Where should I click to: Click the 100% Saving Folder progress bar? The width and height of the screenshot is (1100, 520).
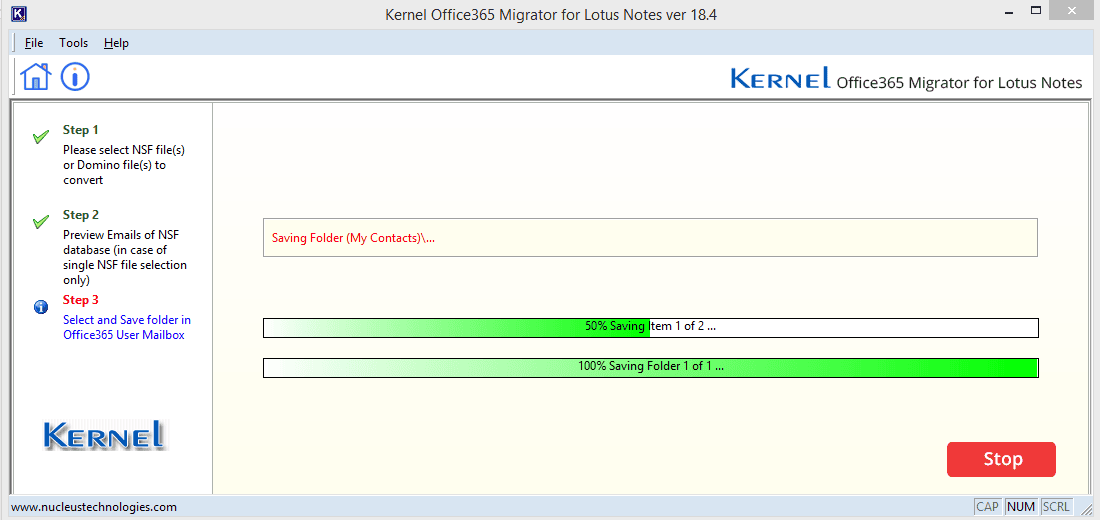coord(650,367)
